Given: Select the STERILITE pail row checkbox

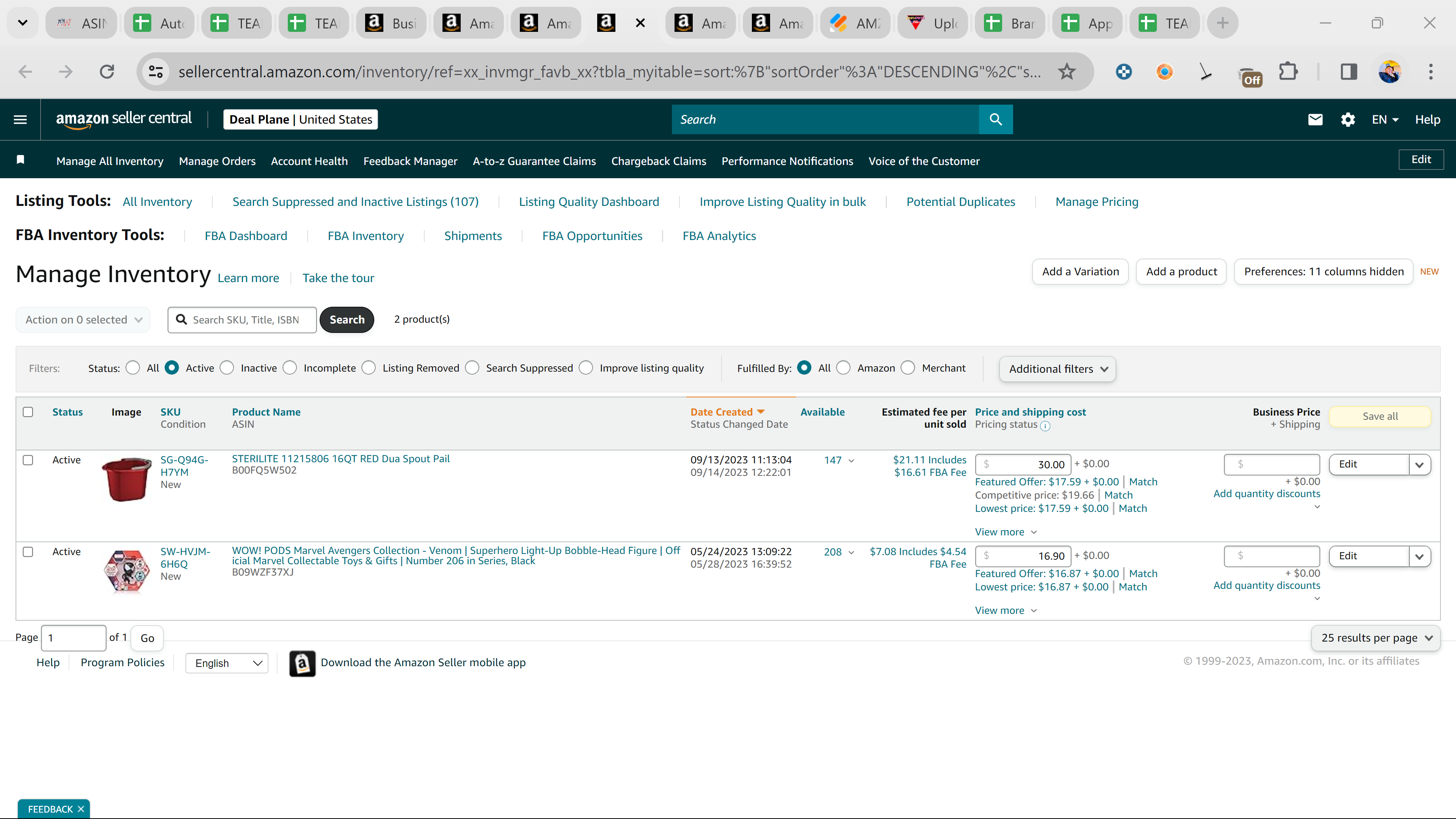Looking at the screenshot, I should pos(28,460).
